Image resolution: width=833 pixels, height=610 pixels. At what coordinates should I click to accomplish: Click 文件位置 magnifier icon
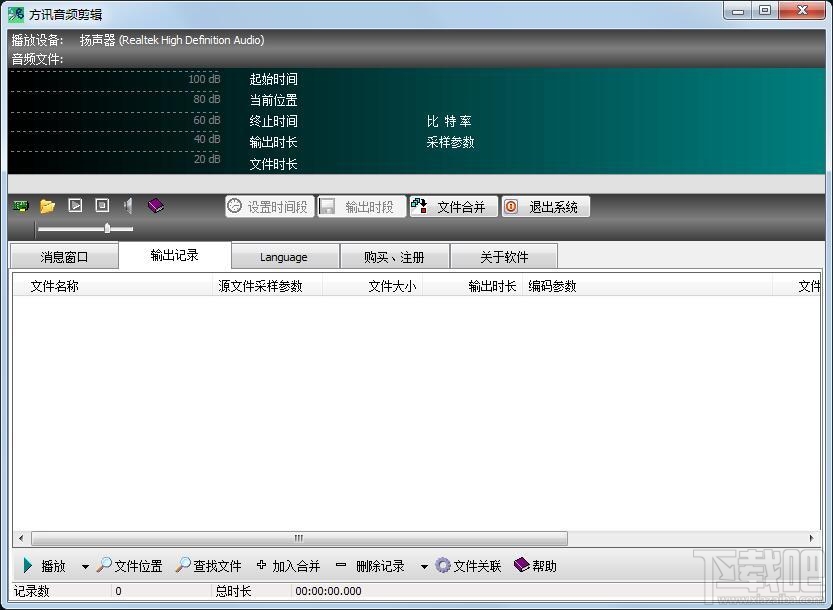click(104, 565)
